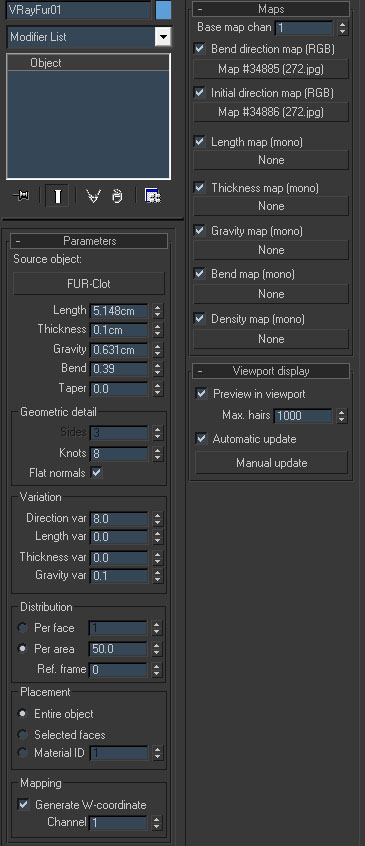Open Configure Modifier Sets icon
365x846 pixels.
(x=153, y=196)
